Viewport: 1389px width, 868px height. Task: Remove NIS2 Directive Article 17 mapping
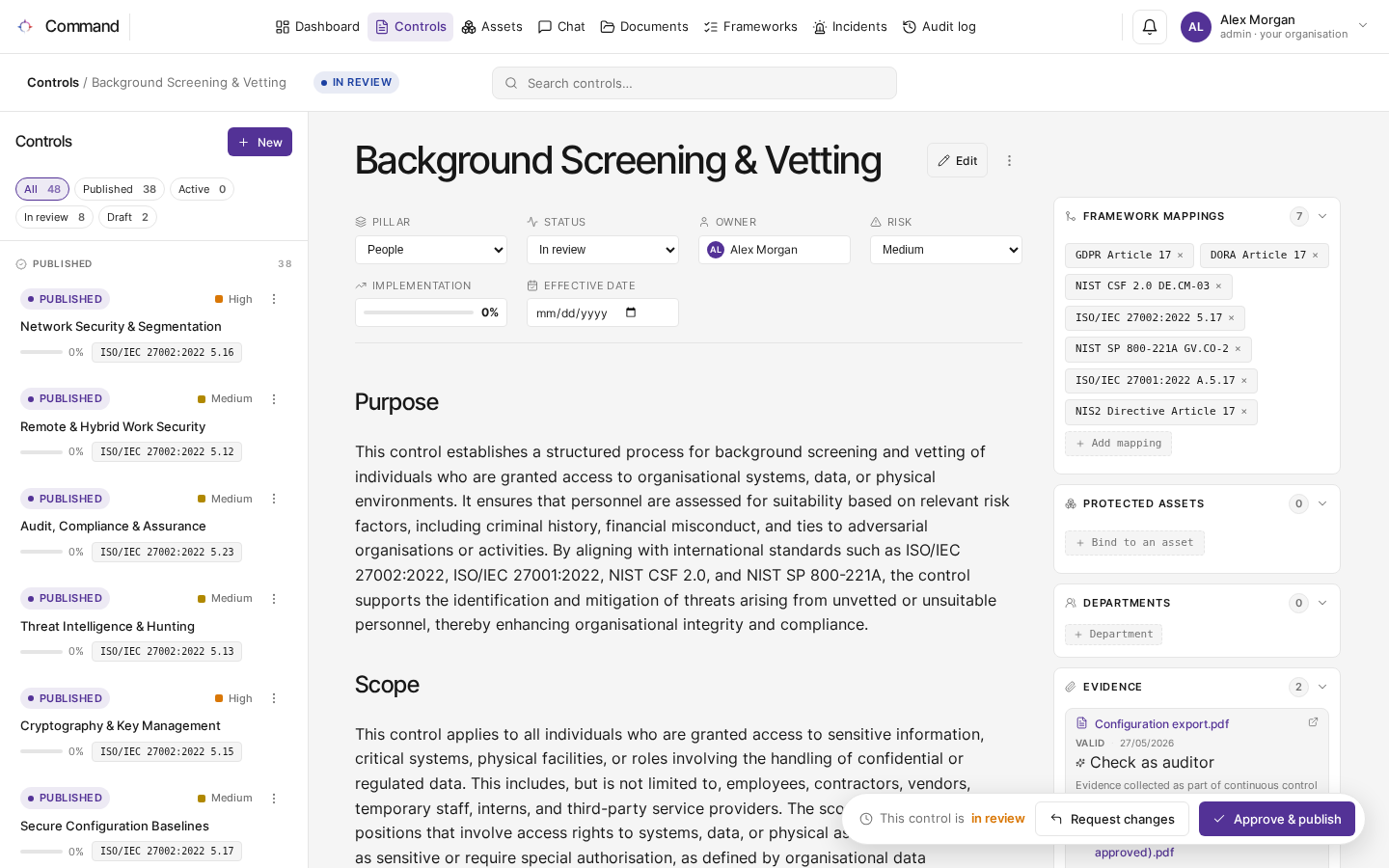coord(1243,412)
